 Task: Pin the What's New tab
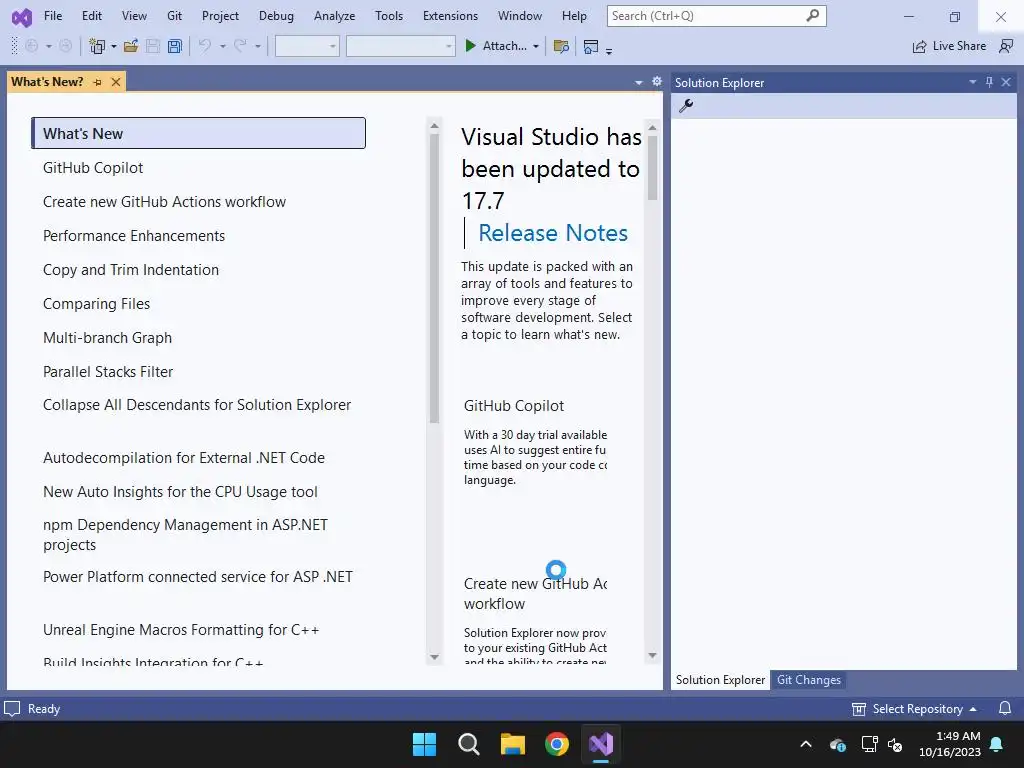[x=98, y=82]
